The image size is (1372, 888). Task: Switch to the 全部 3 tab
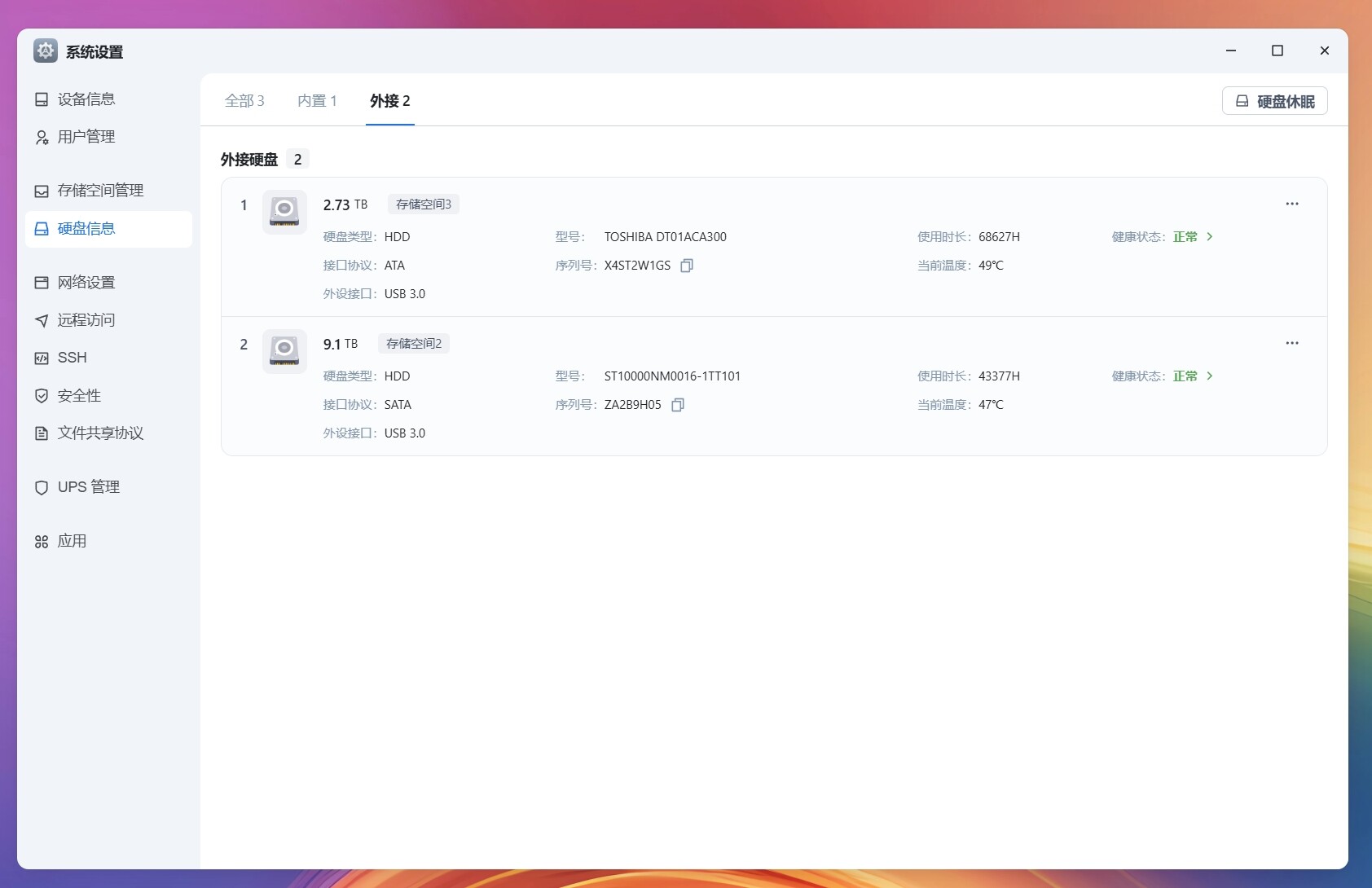244,101
